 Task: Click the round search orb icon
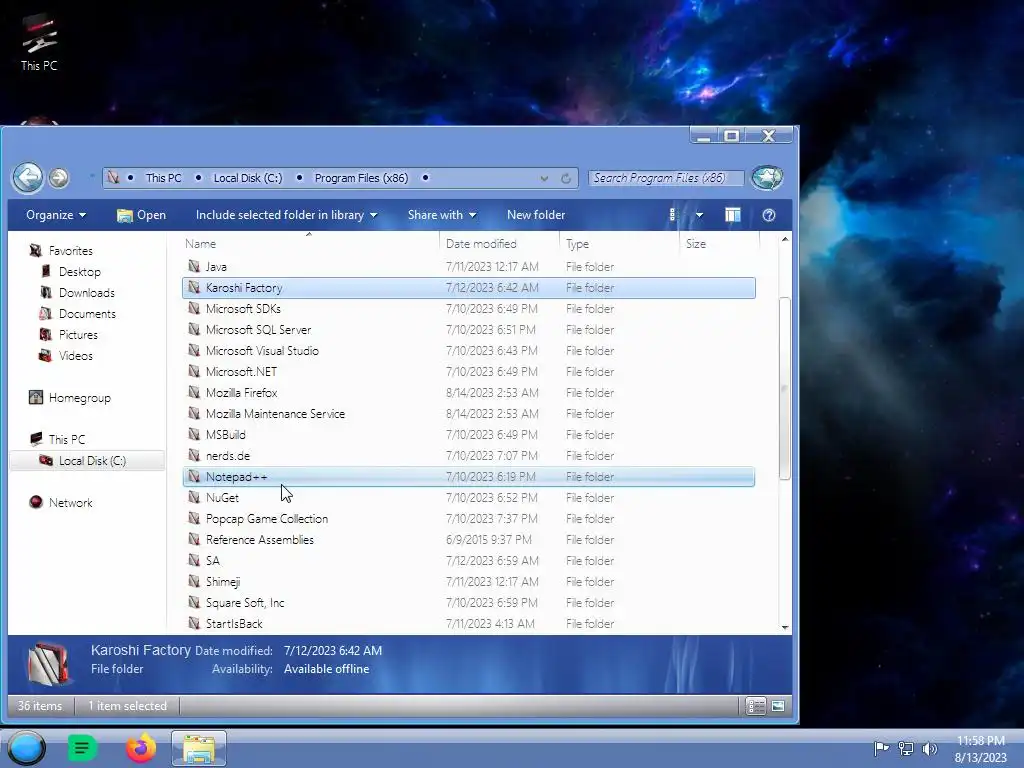(x=767, y=178)
